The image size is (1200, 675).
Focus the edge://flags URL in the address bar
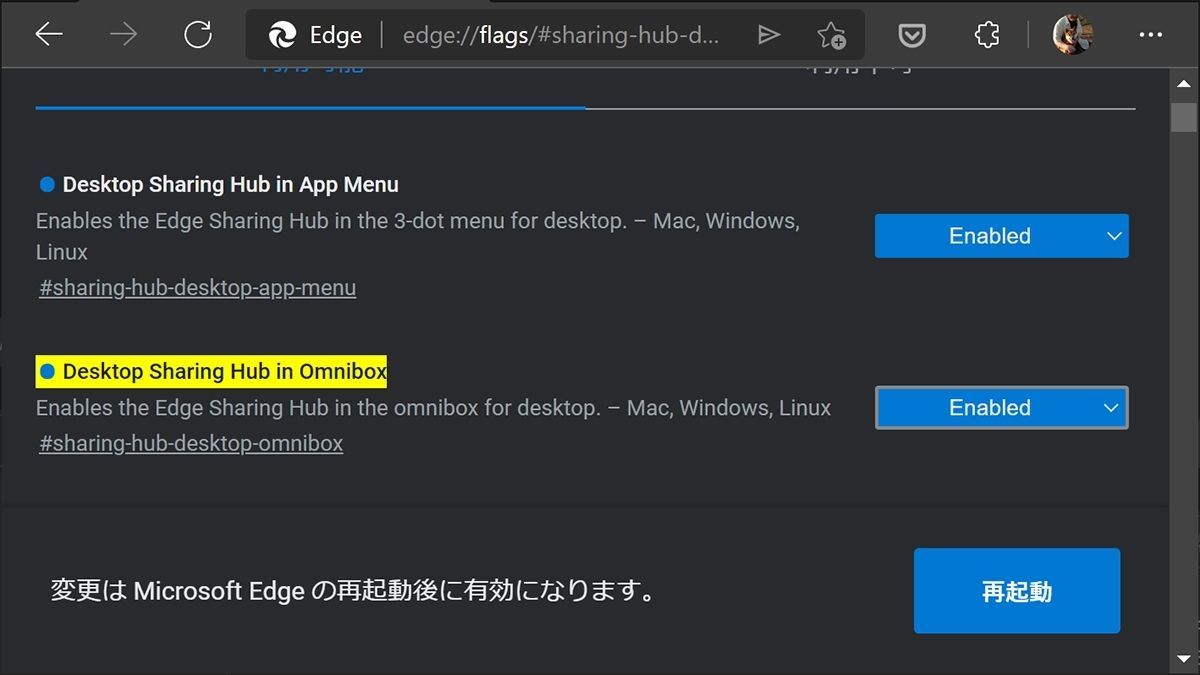561,36
